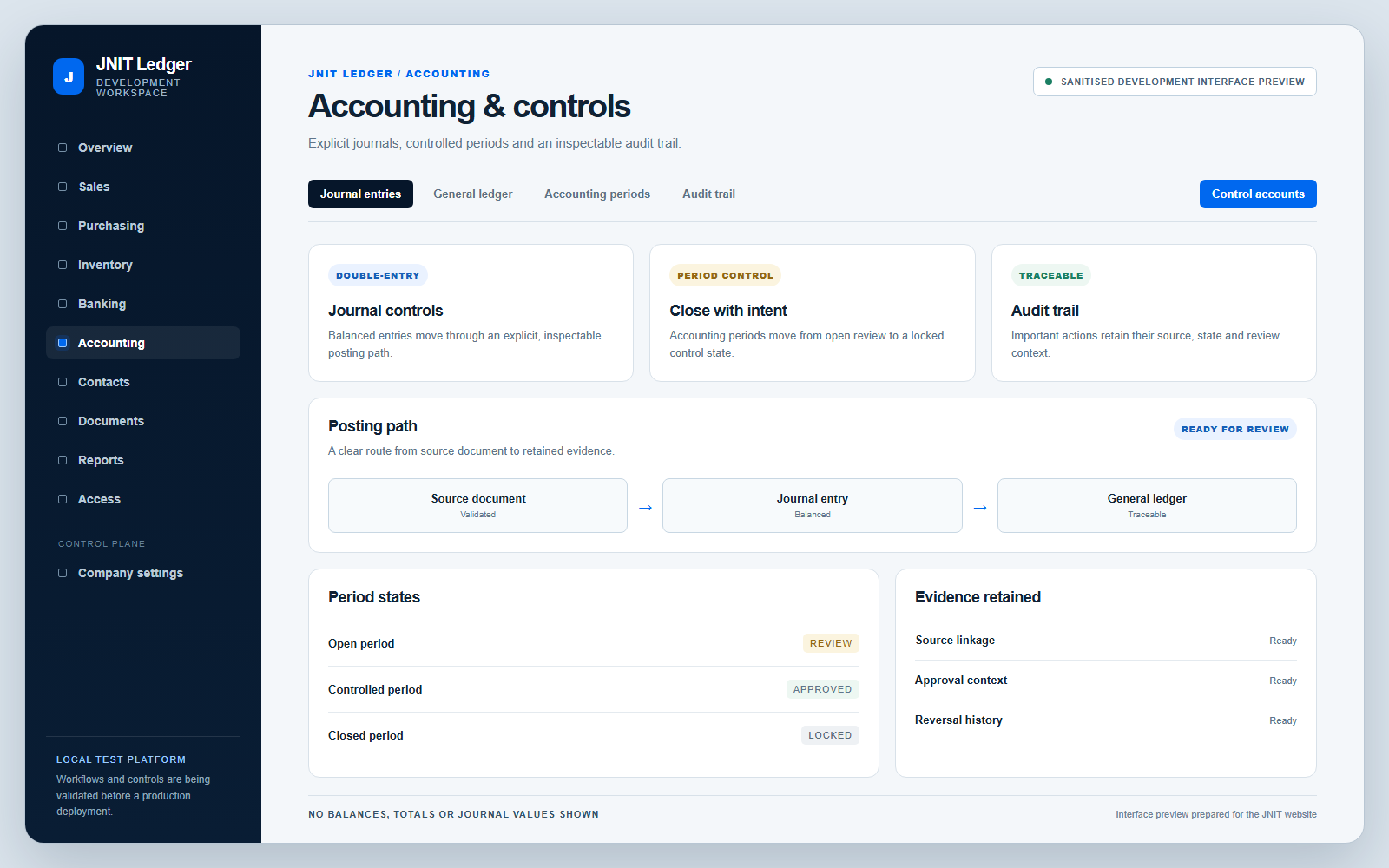
Task: Click the Sanitised Development Interface Preview badge
Action: (x=1175, y=82)
